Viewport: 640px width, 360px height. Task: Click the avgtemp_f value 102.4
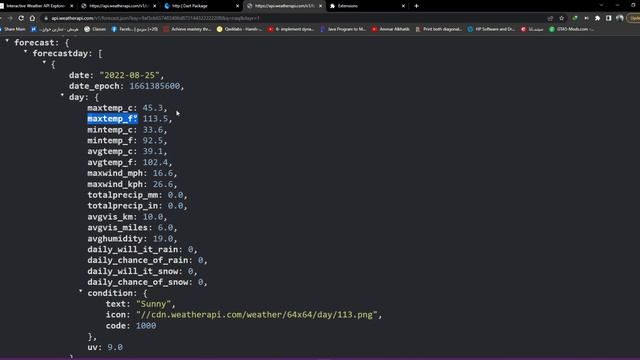[x=155, y=162]
